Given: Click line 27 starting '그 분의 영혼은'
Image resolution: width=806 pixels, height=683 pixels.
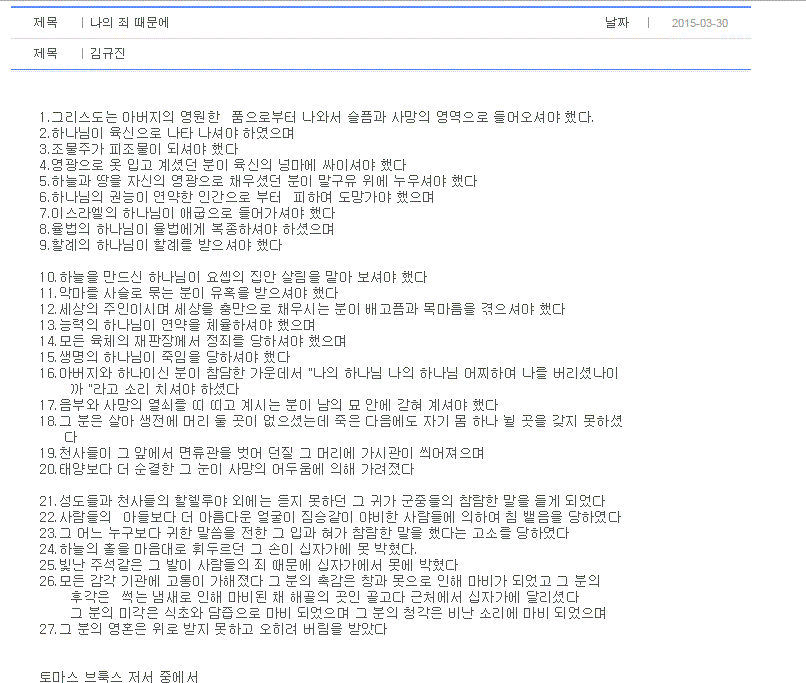Looking at the screenshot, I should (x=213, y=629).
